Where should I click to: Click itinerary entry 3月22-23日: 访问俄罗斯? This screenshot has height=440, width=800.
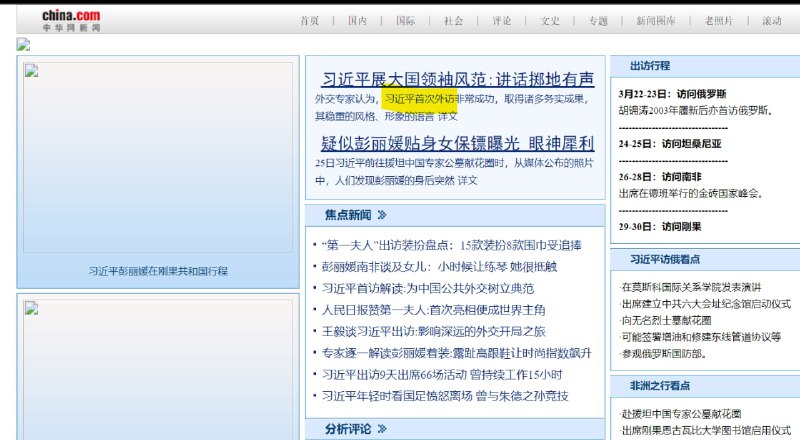click(x=672, y=94)
